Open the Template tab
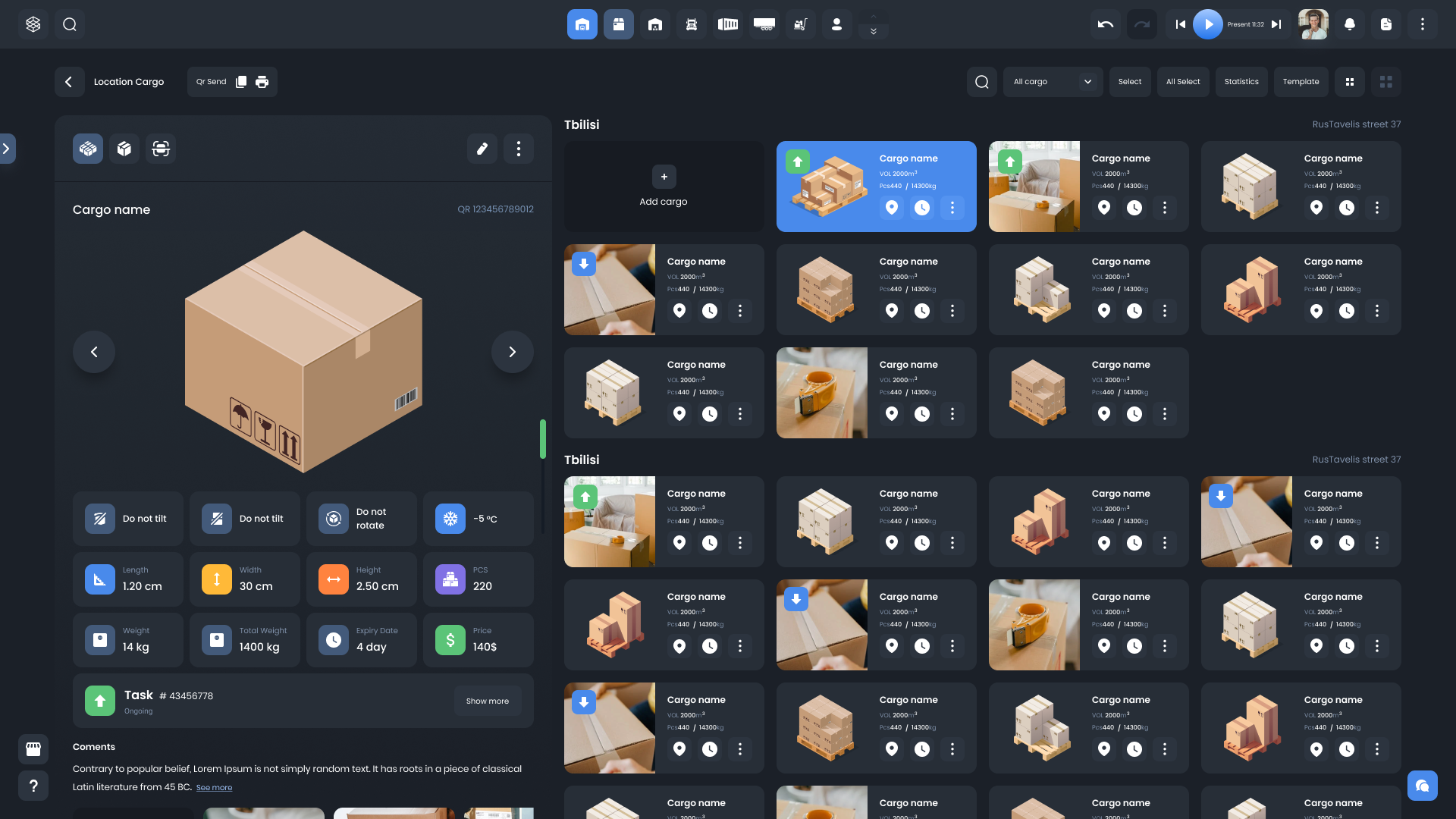This screenshot has height=819, width=1456. point(1301,82)
